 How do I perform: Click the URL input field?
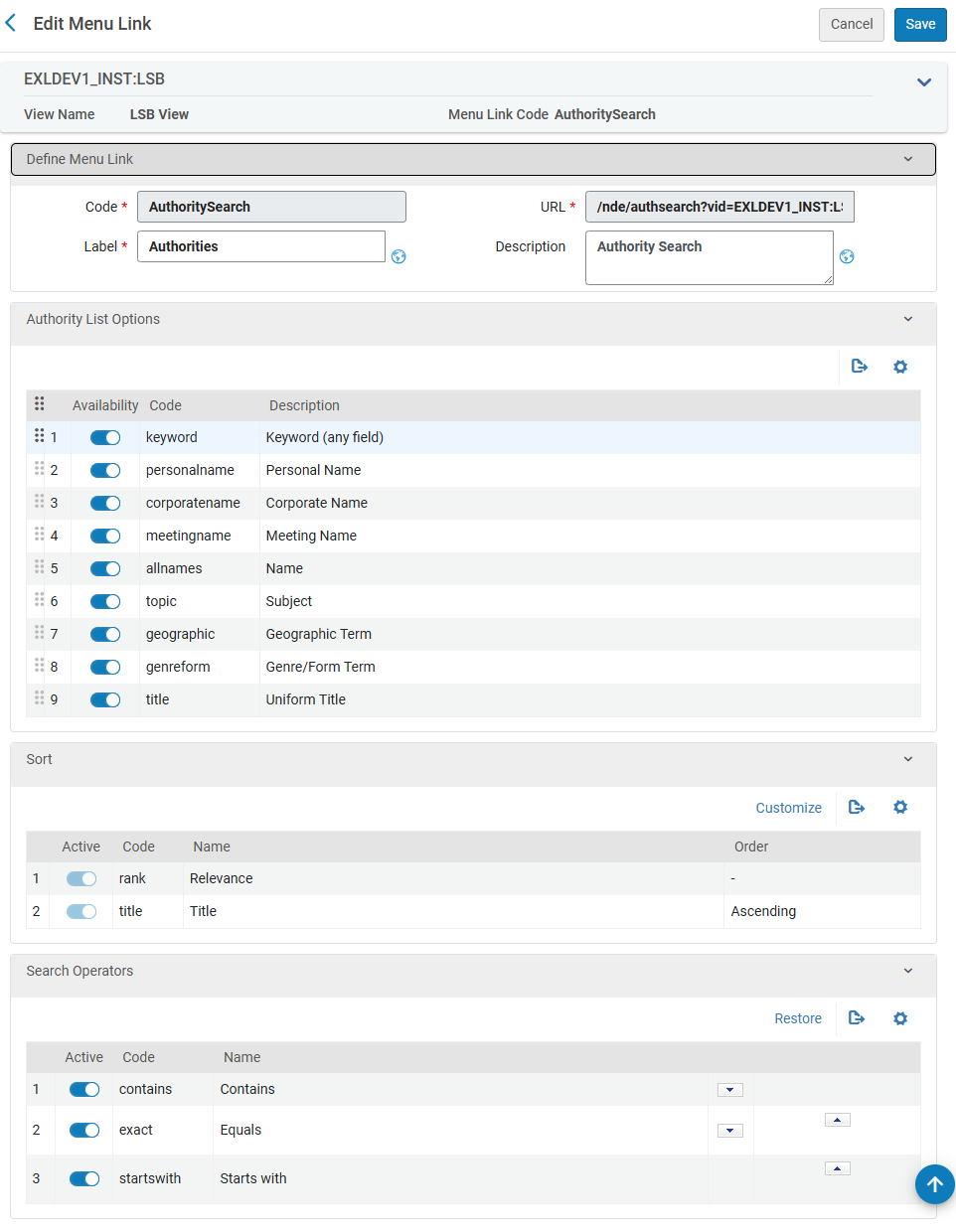click(x=719, y=207)
